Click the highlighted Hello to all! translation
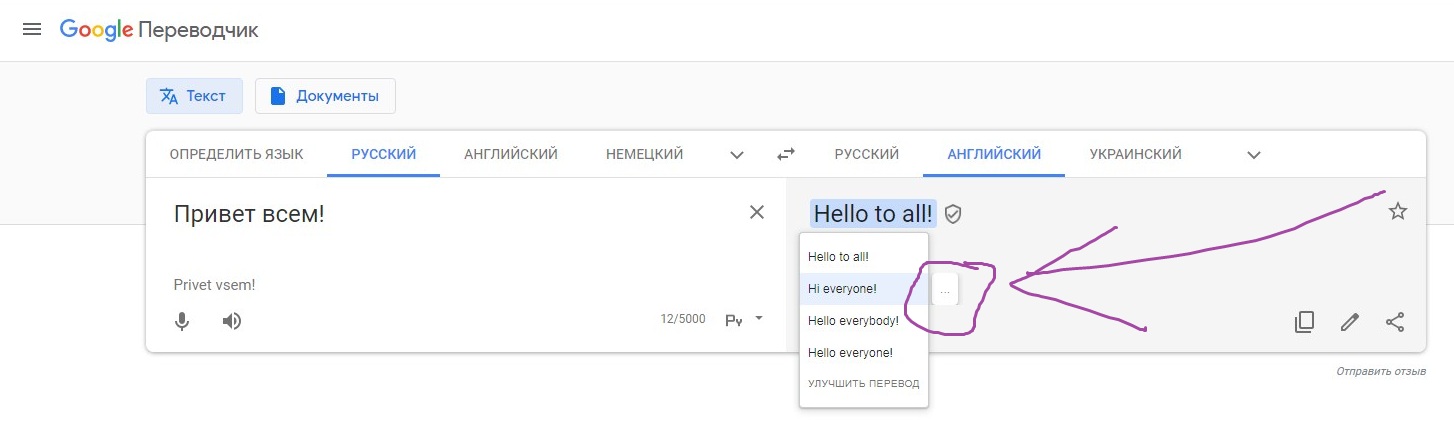Screen dimensions: 1454x432 point(873,213)
